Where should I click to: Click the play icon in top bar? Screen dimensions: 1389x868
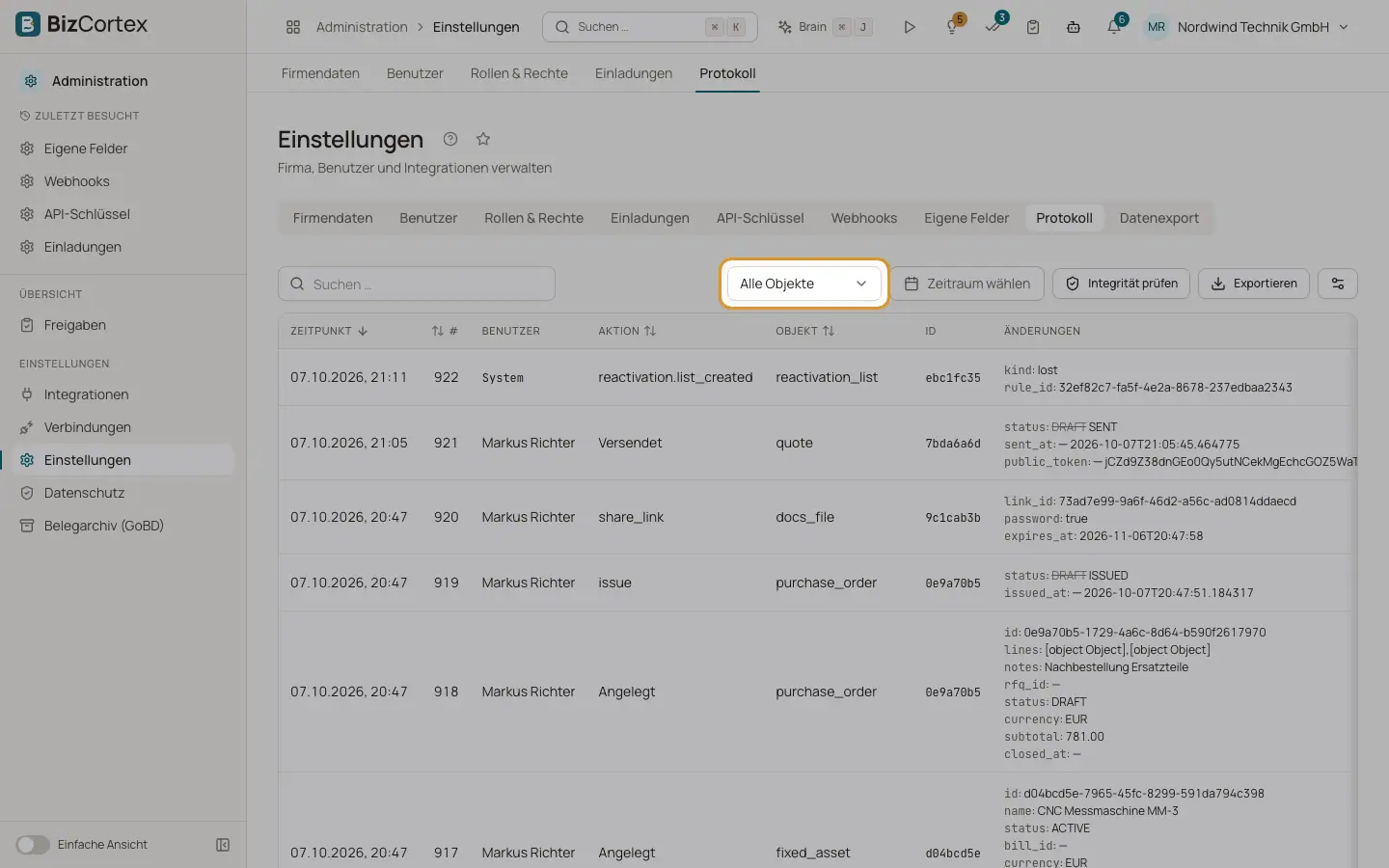[x=909, y=27]
